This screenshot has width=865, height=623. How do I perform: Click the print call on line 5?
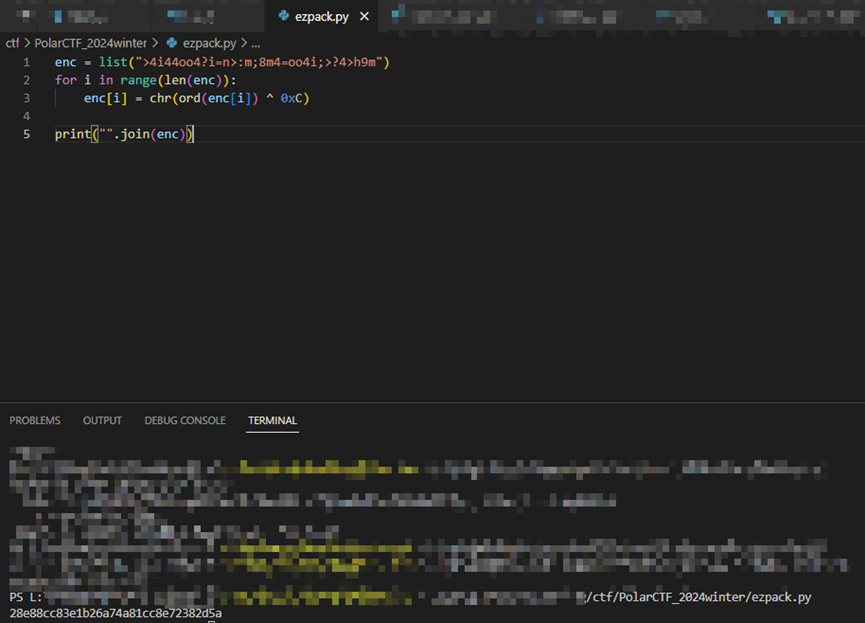click(72, 134)
